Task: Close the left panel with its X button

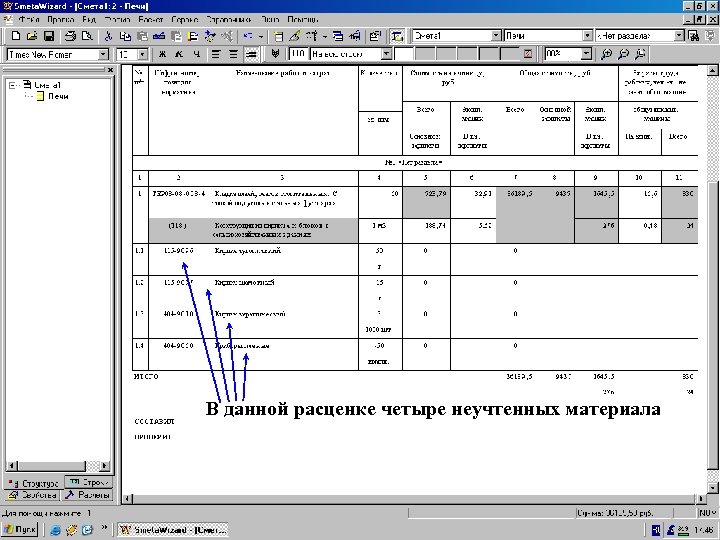Action: click(110, 70)
